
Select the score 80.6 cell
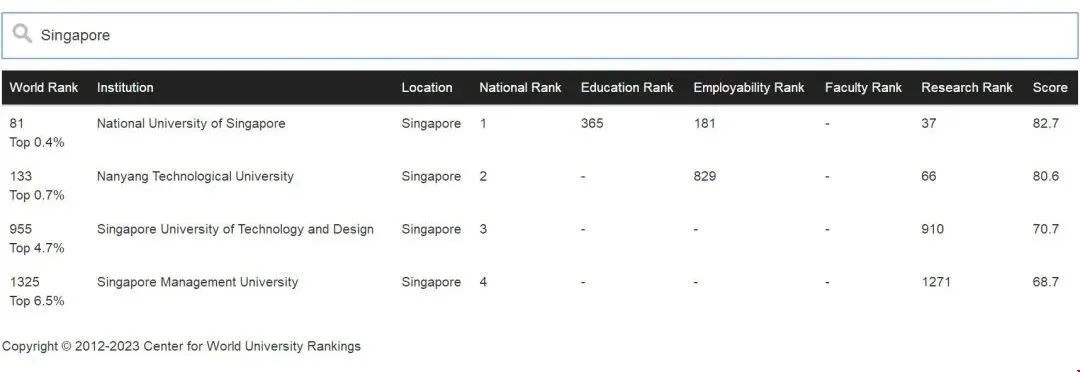click(x=1046, y=176)
